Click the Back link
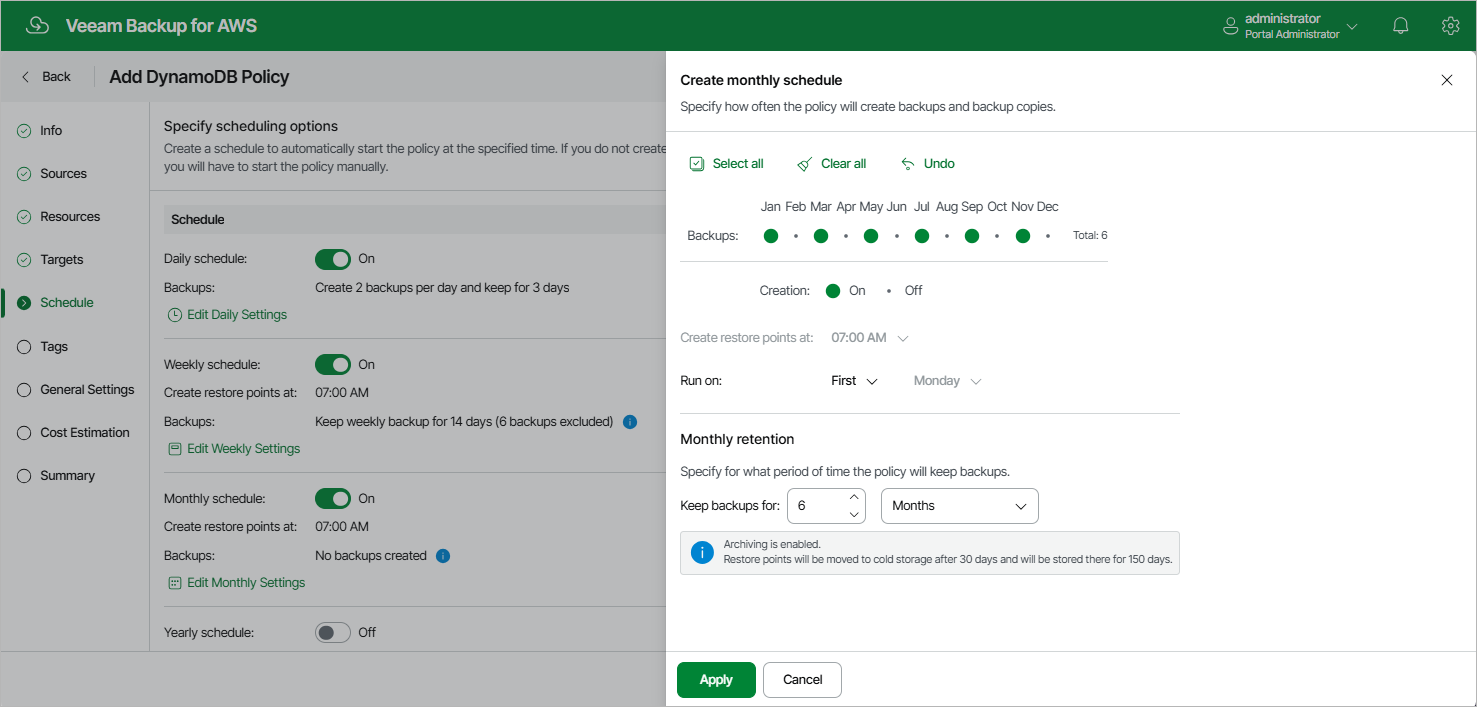The image size is (1477, 707). click(x=56, y=77)
